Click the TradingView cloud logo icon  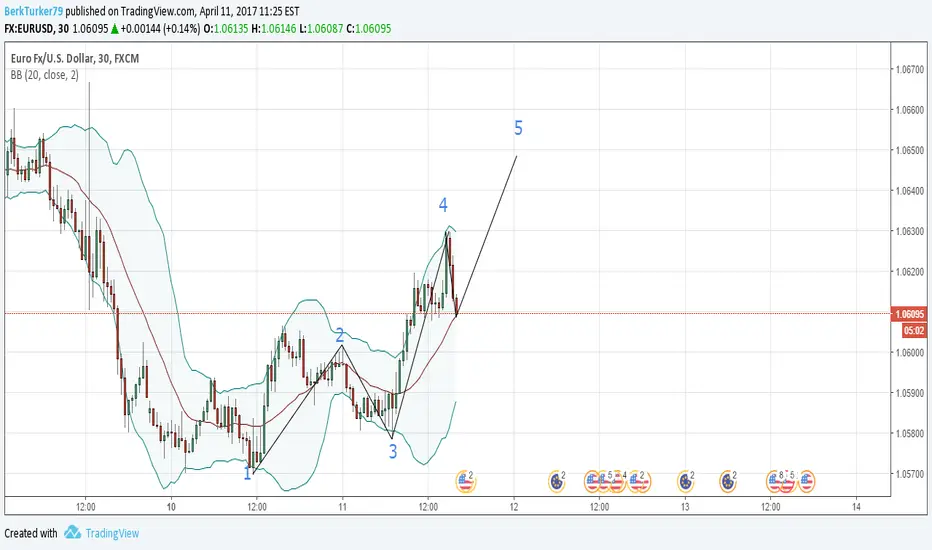[73, 532]
